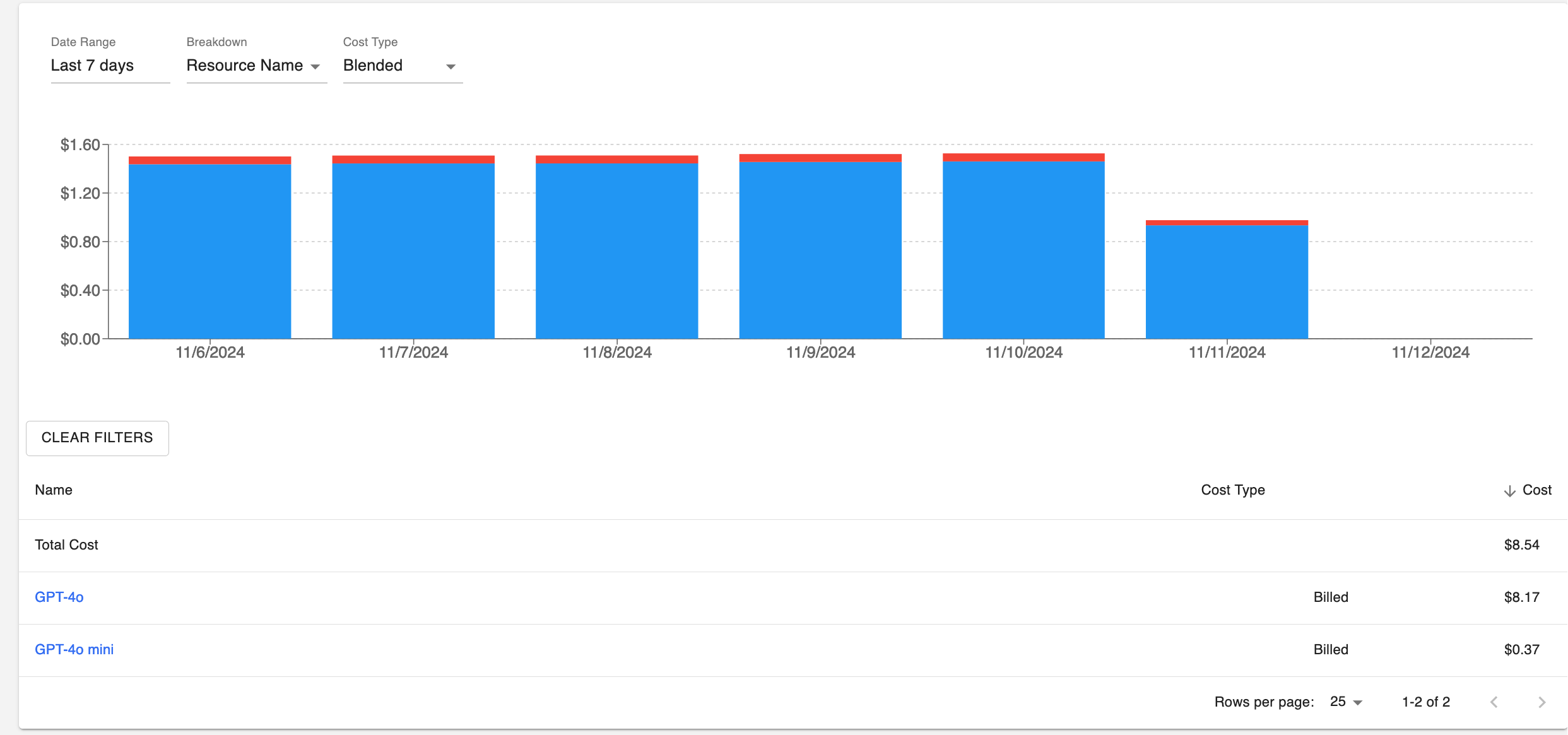Viewport: 1568px width, 735px height.
Task: Go to next page arrow
Action: pos(1541,702)
